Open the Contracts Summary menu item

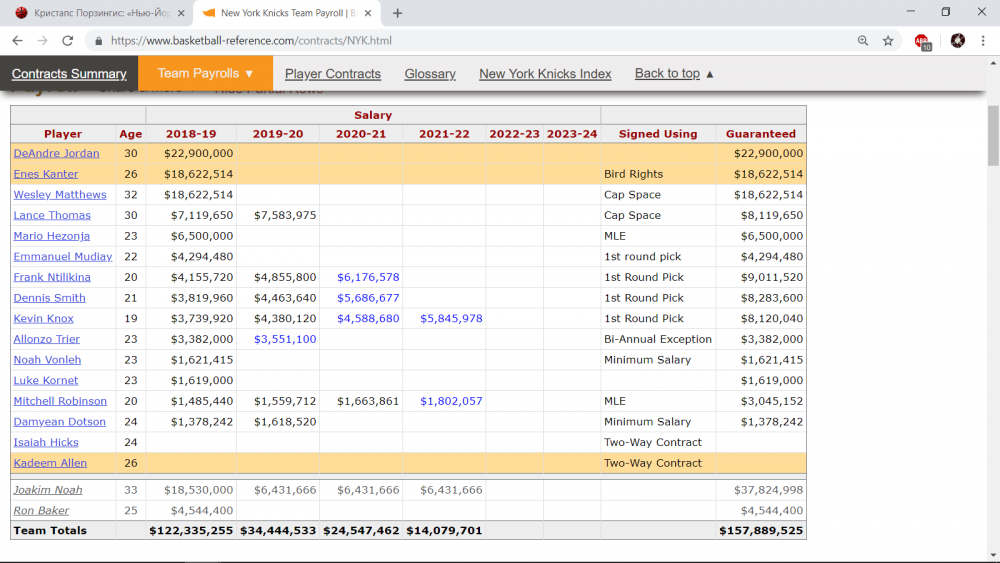click(x=69, y=74)
